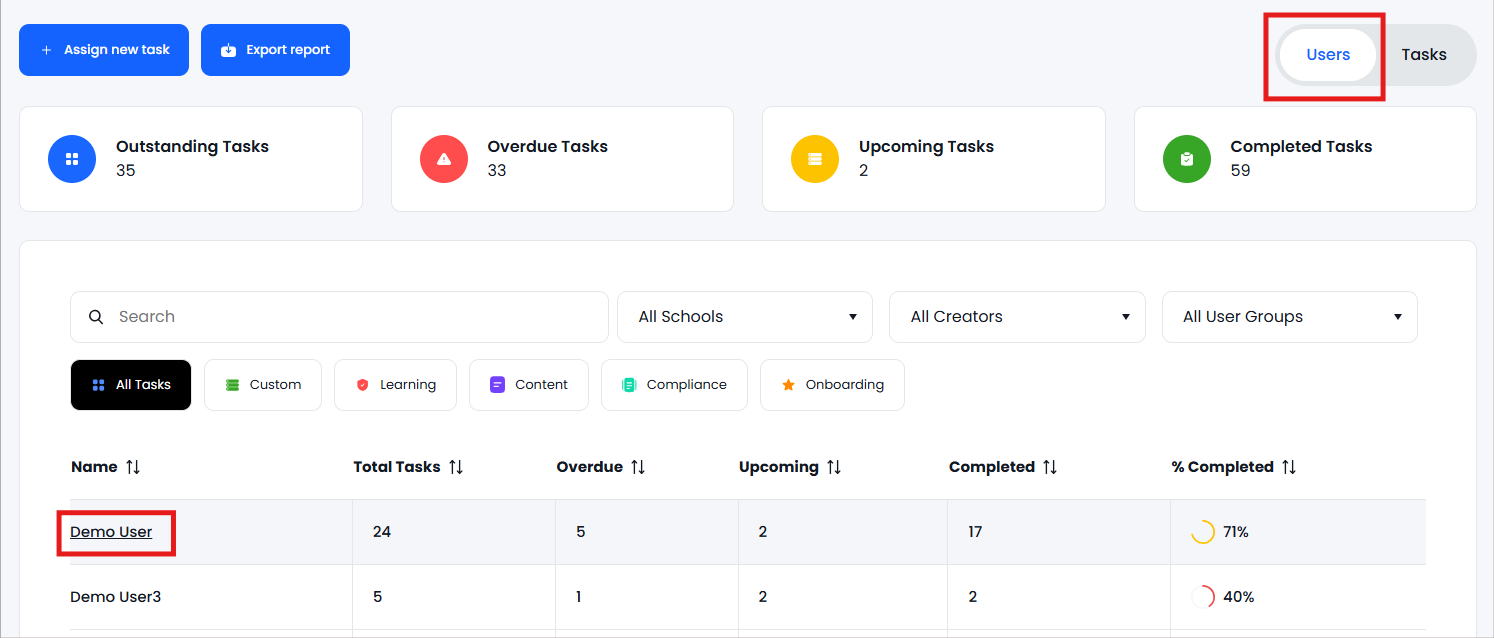This screenshot has width=1494, height=638.
Task: Open the All Creators dropdown
Action: [1017, 317]
